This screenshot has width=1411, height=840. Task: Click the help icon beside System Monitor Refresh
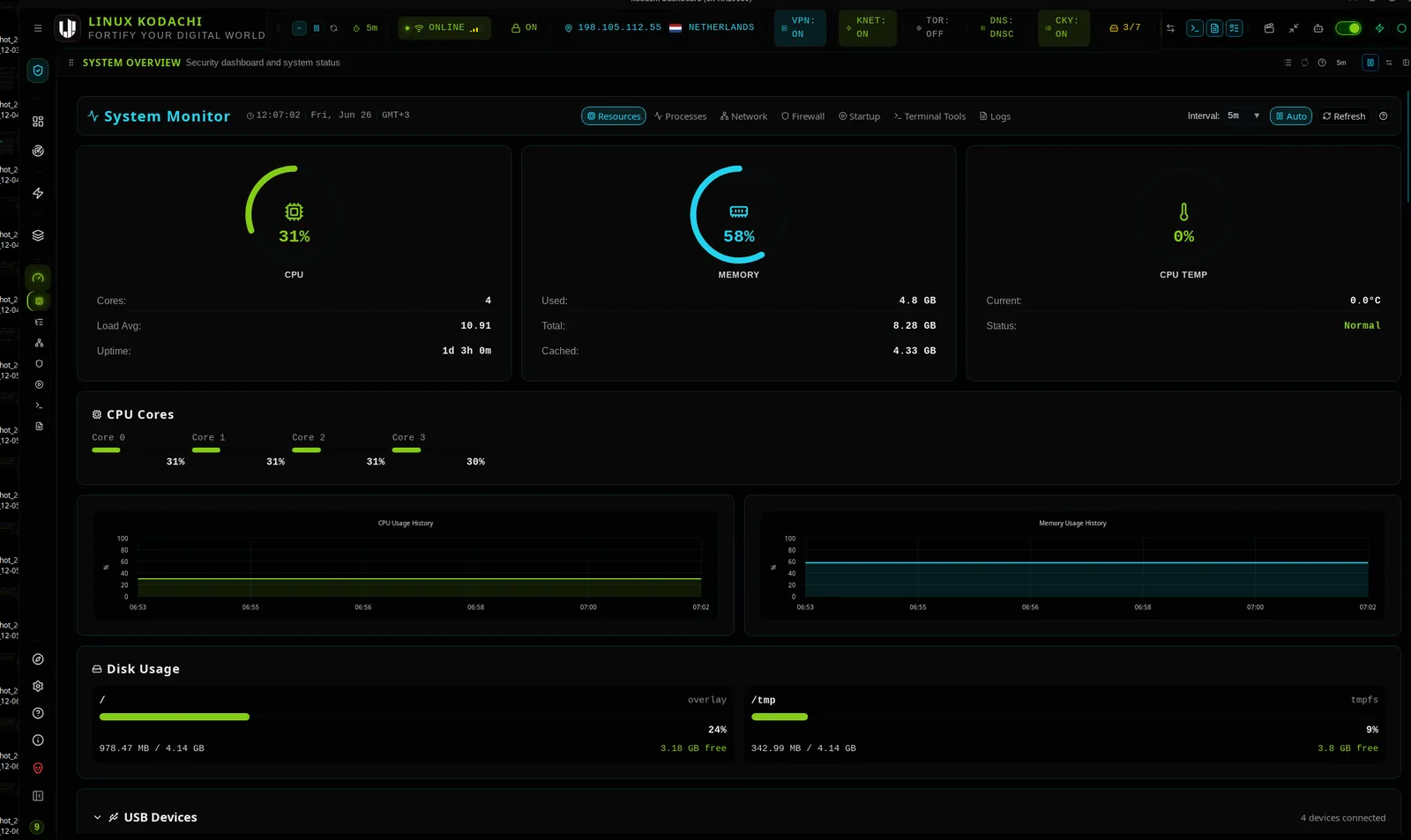pyautogui.click(x=1384, y=116)
